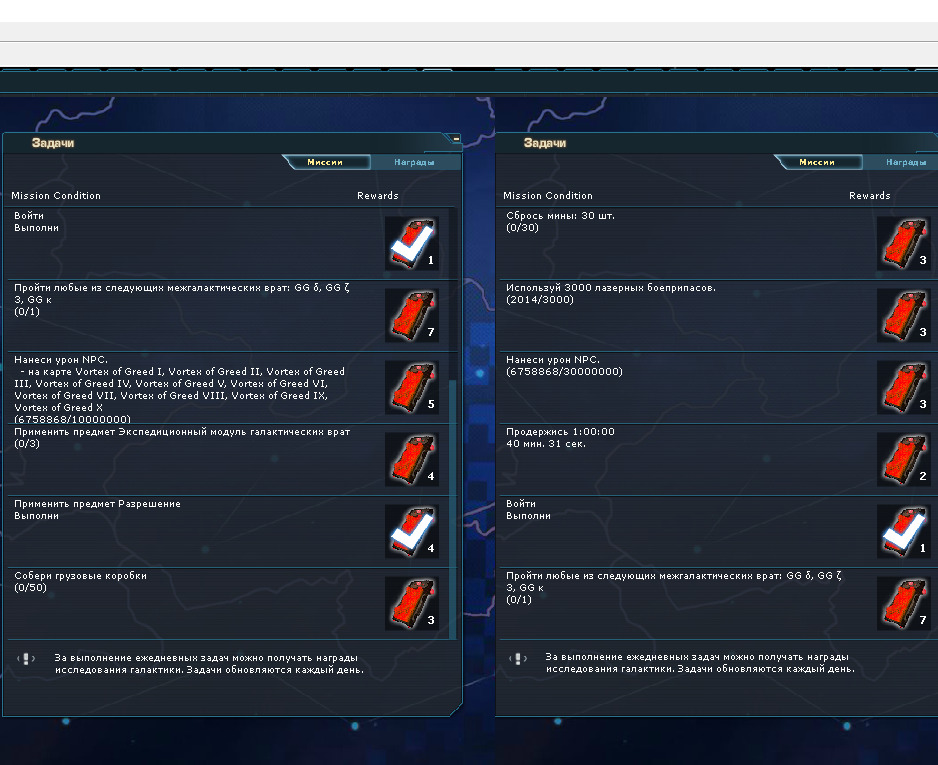The width and height of the screenshot is (938, 765).
Task: Click the reward icon for Сбрось мины mission
Action: [x=903, y=243]
